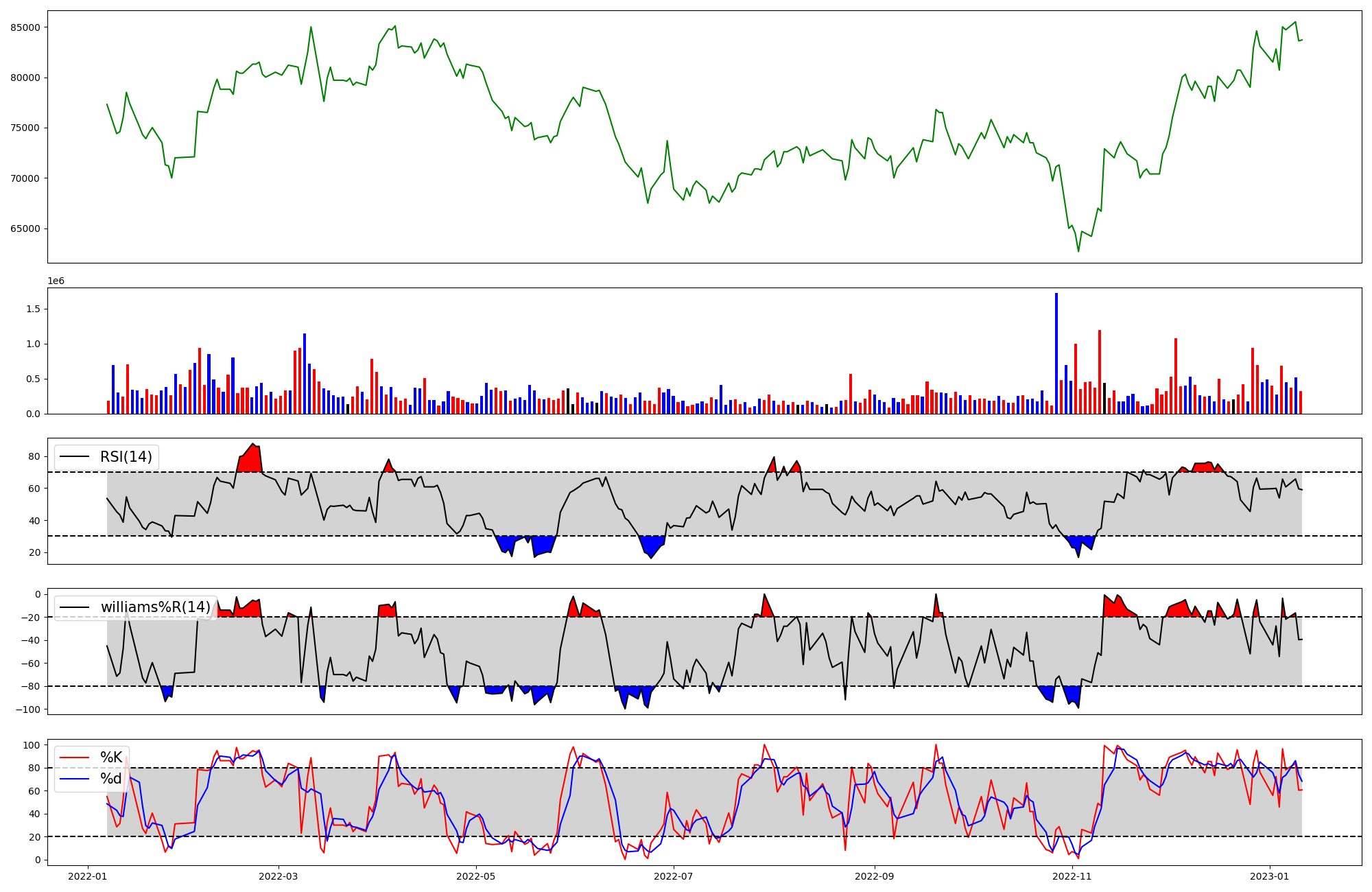The width and height of the screenshot is (1372, 892).
Task: Click the 100 tick on stochastic axis
Action: 32,745
